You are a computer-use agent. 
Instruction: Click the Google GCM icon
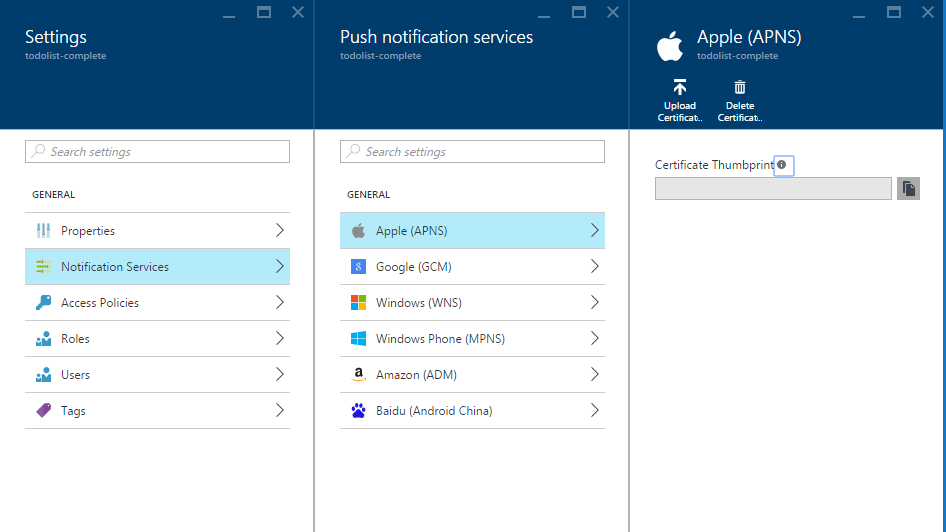pyautogui.click(x=358, y=267)
